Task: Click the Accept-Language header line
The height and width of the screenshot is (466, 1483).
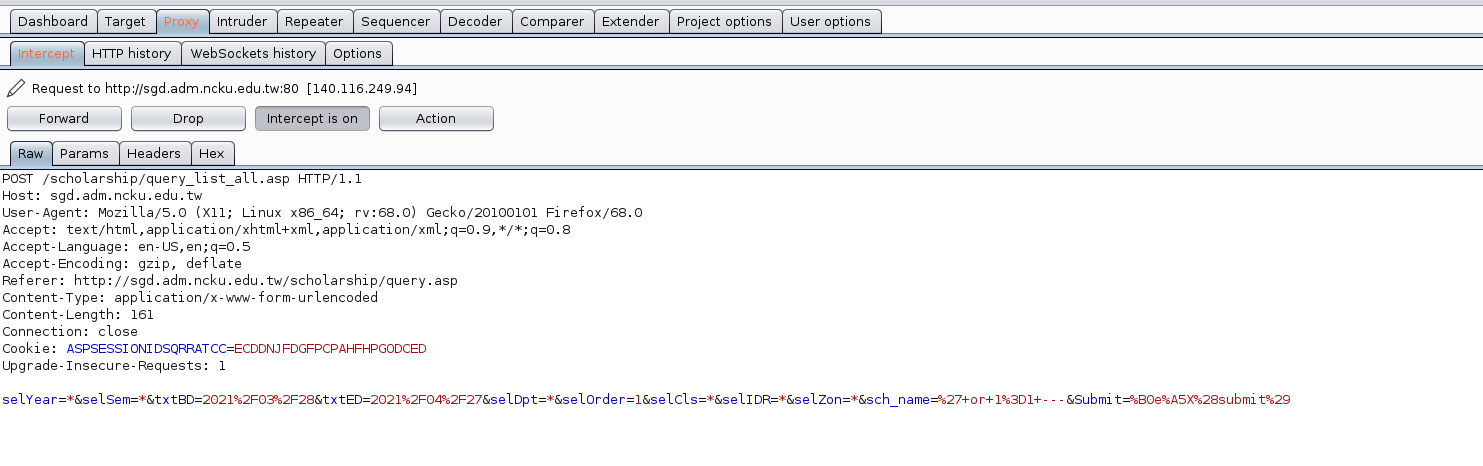Action: coord(126,247)
